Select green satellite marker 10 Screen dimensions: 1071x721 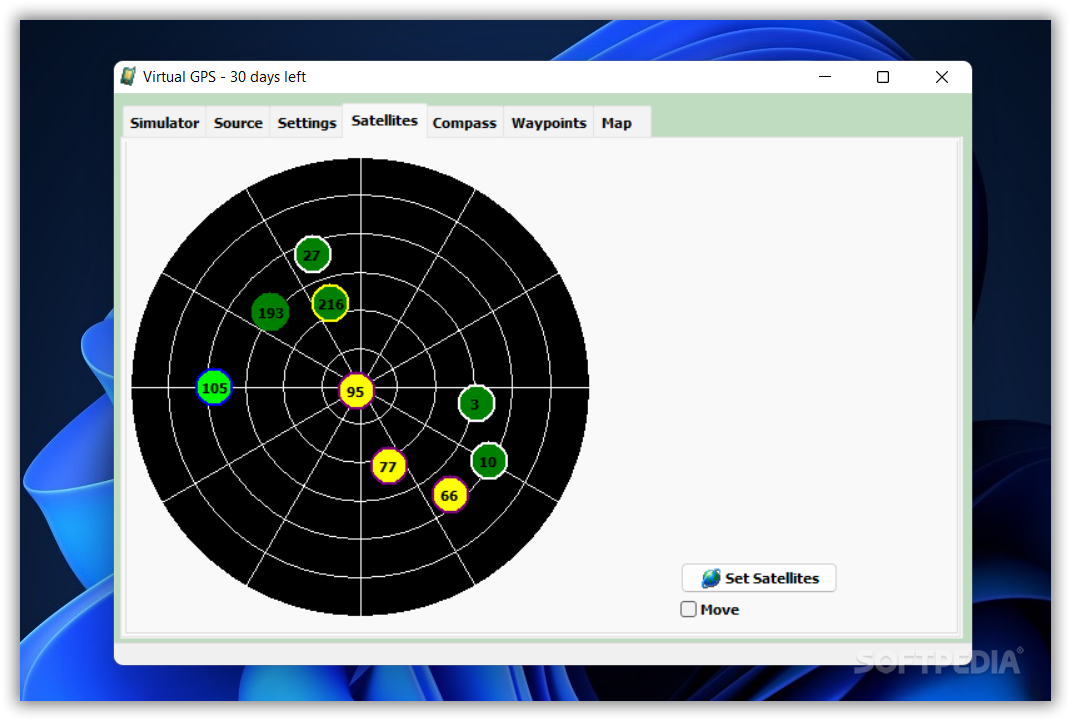[x=488, y=461]
